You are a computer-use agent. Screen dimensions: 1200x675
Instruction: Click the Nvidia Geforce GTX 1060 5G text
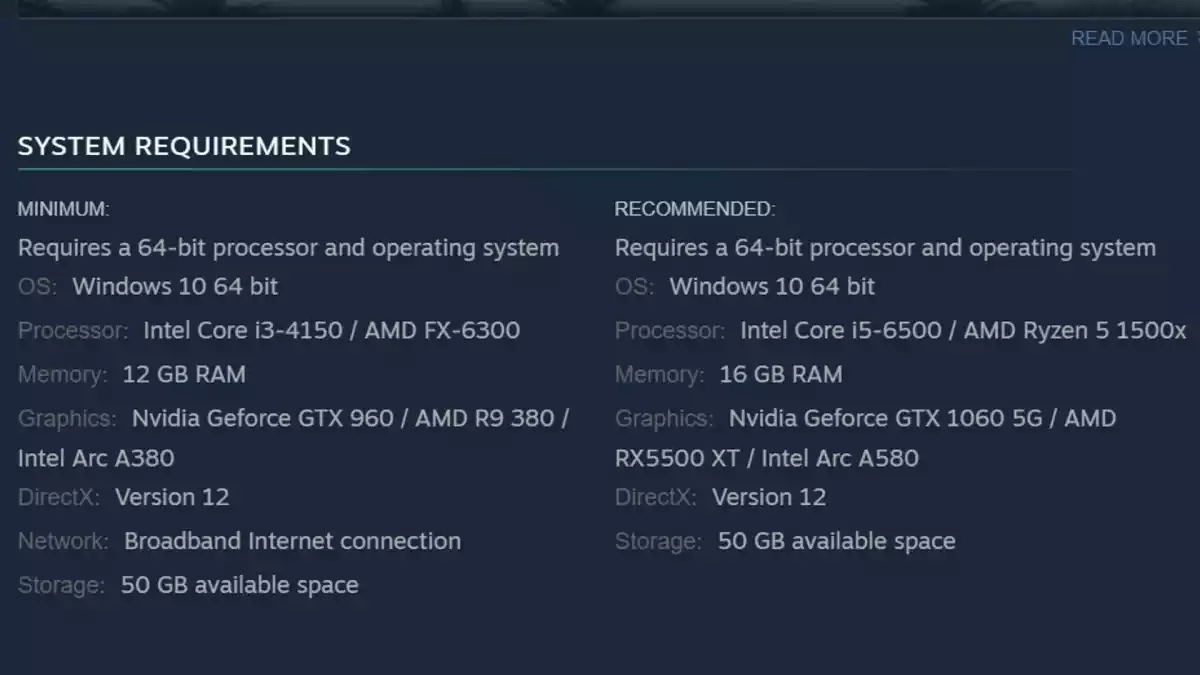pos(884,418)
